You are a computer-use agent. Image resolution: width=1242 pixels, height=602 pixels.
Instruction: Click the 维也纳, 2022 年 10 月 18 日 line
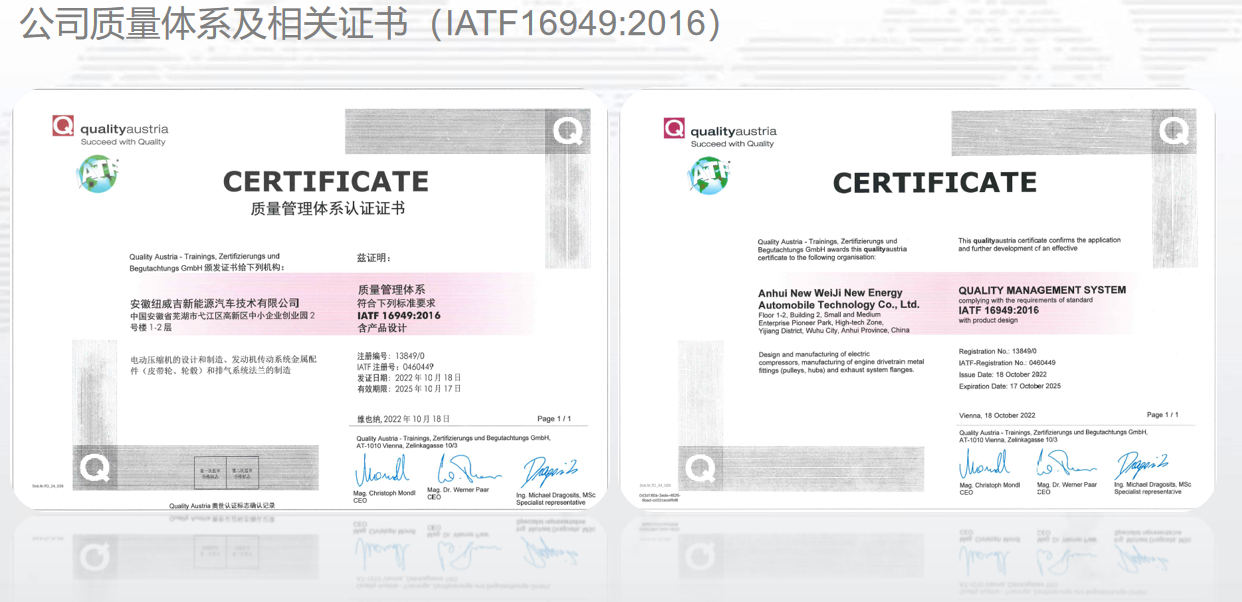coord(403,419)
